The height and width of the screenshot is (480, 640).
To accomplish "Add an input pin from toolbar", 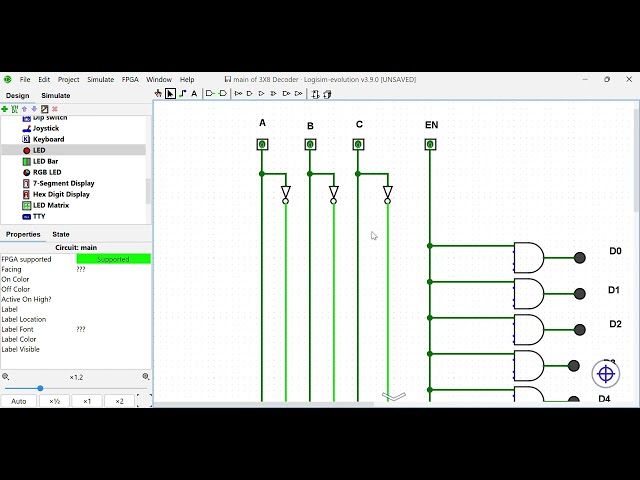I will point(210,94).
